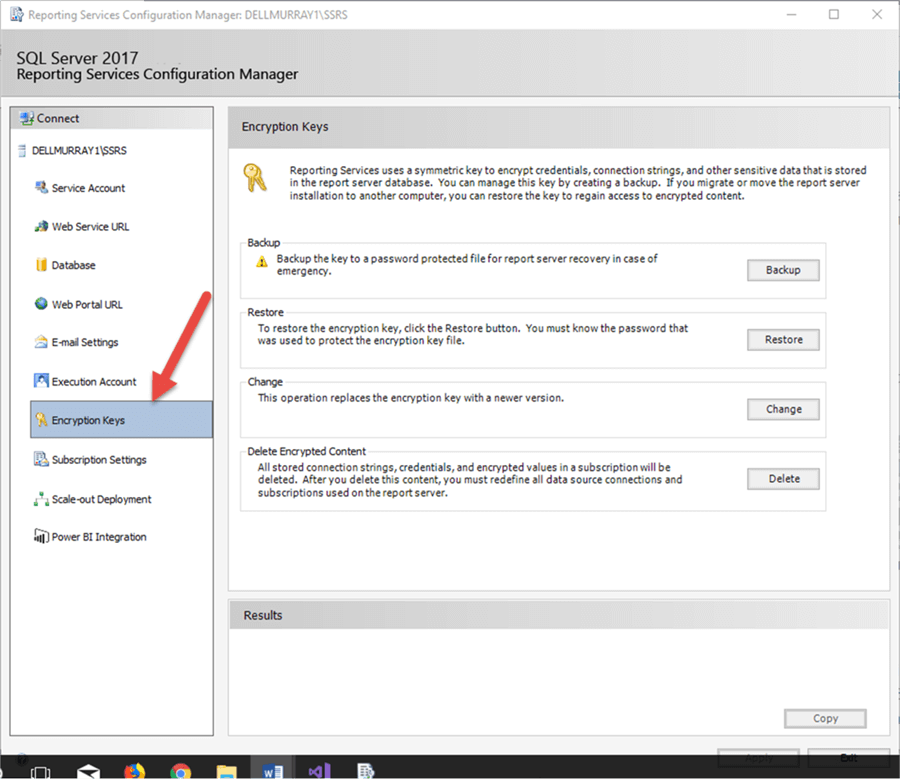Click the Database cylinder icon

pyautogui.click(x=41, y=265)
